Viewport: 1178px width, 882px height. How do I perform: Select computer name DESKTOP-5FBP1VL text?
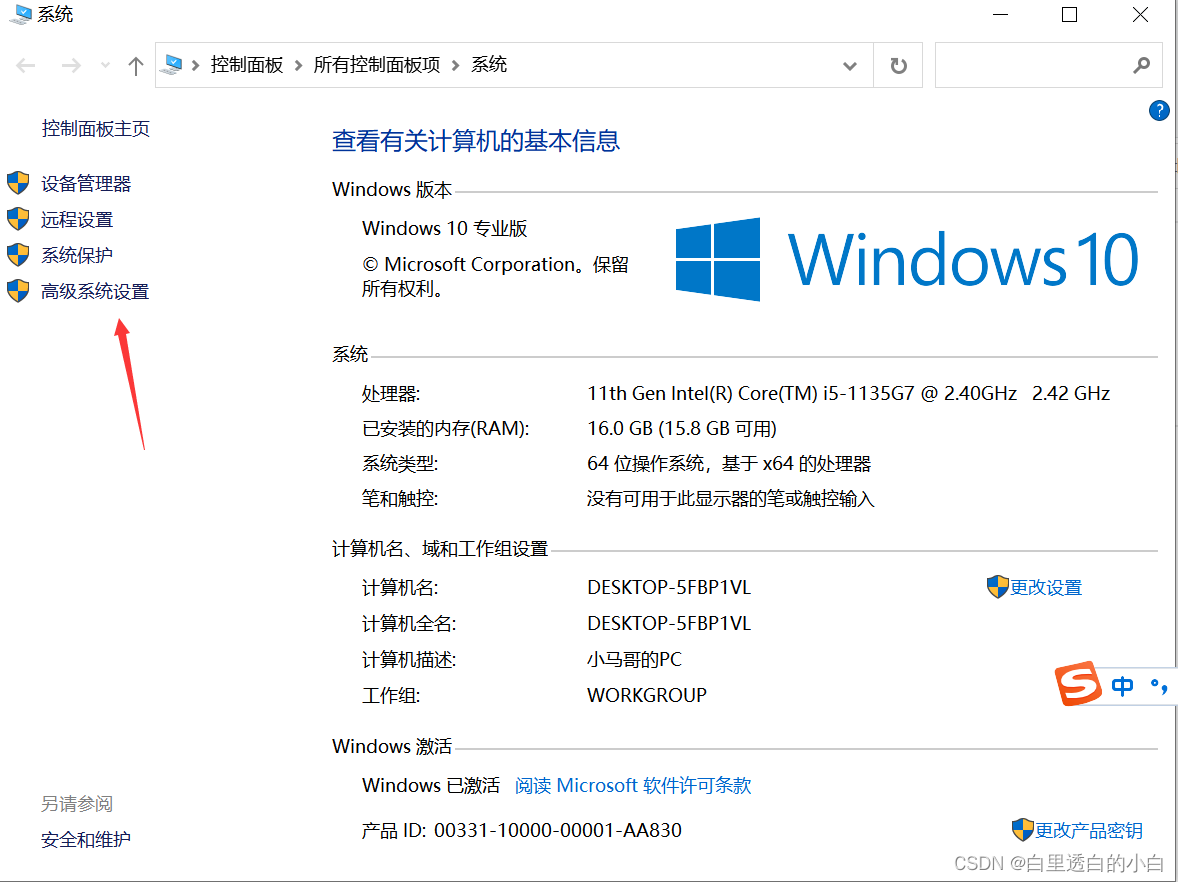pyautogui.click(x=669, y=587)
